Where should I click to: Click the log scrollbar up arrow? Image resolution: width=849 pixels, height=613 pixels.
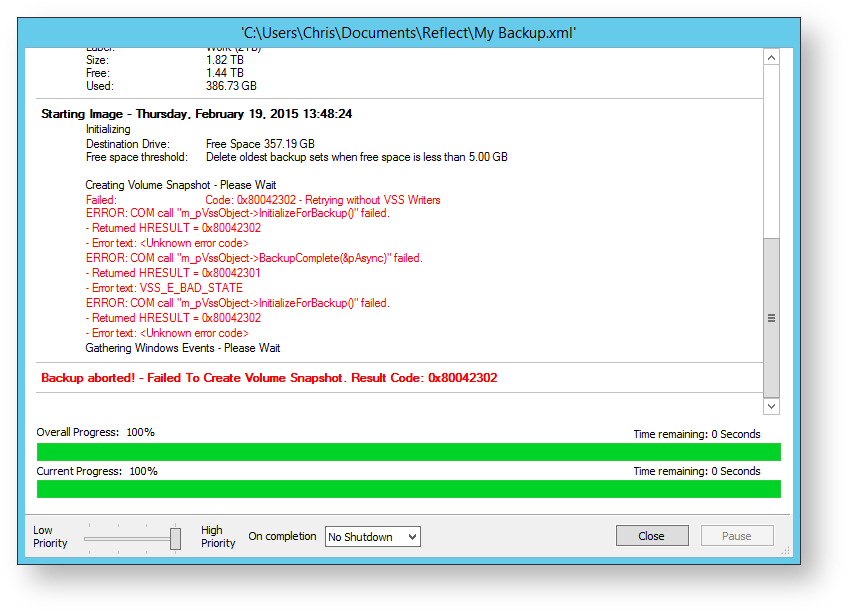[772, 57]
